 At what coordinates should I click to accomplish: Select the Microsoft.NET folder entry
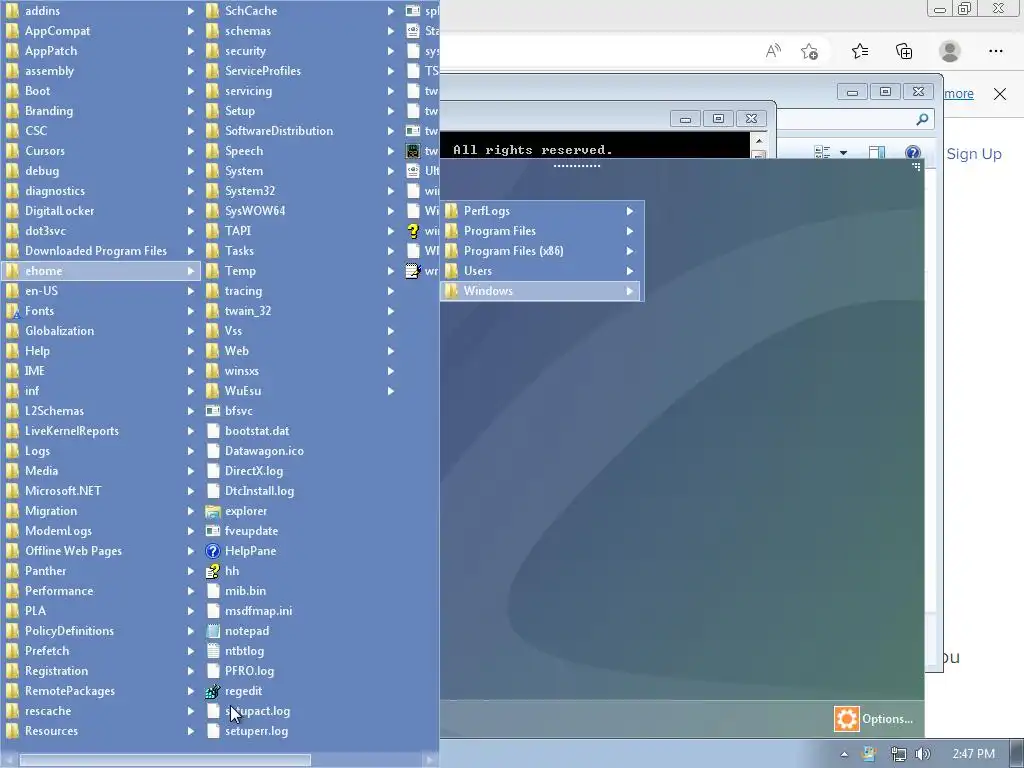[x=63, y=491]
